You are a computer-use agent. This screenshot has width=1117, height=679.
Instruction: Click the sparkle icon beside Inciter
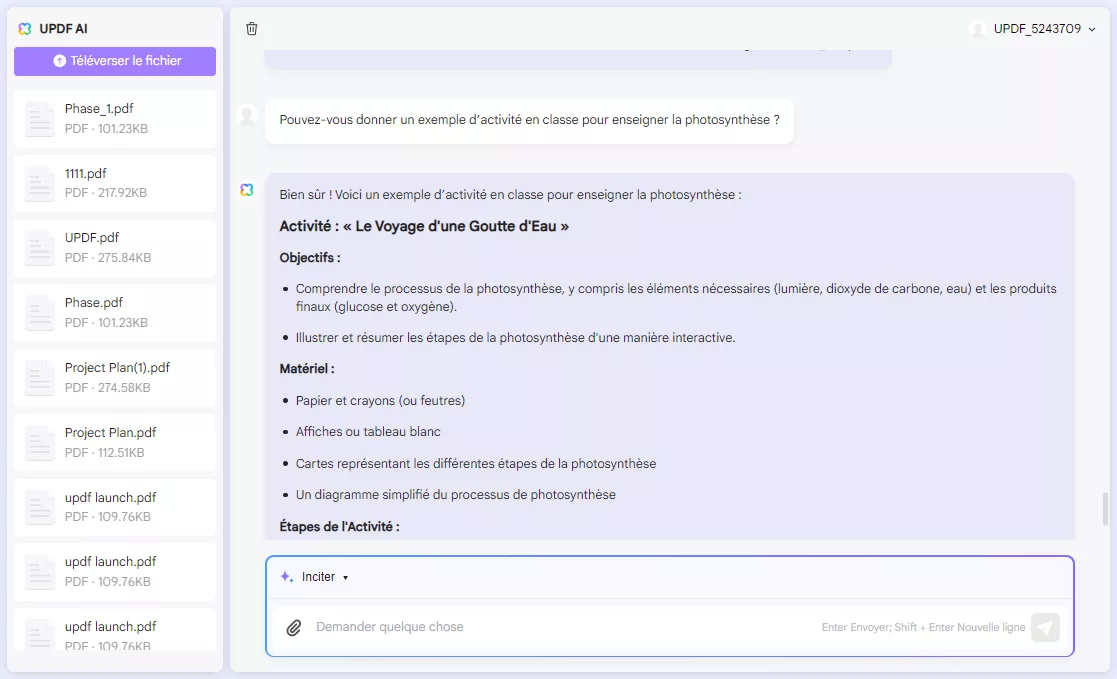pyautogui.click(x=285, y=576)
